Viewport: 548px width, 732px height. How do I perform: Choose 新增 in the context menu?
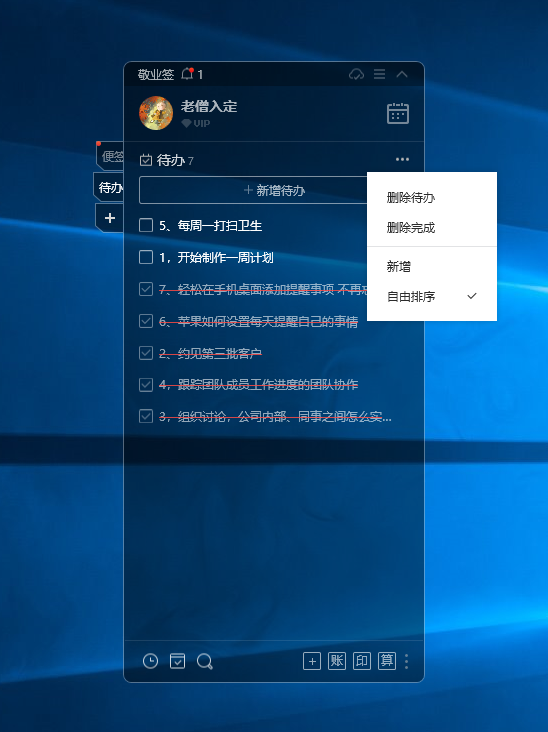click(432, 267)
